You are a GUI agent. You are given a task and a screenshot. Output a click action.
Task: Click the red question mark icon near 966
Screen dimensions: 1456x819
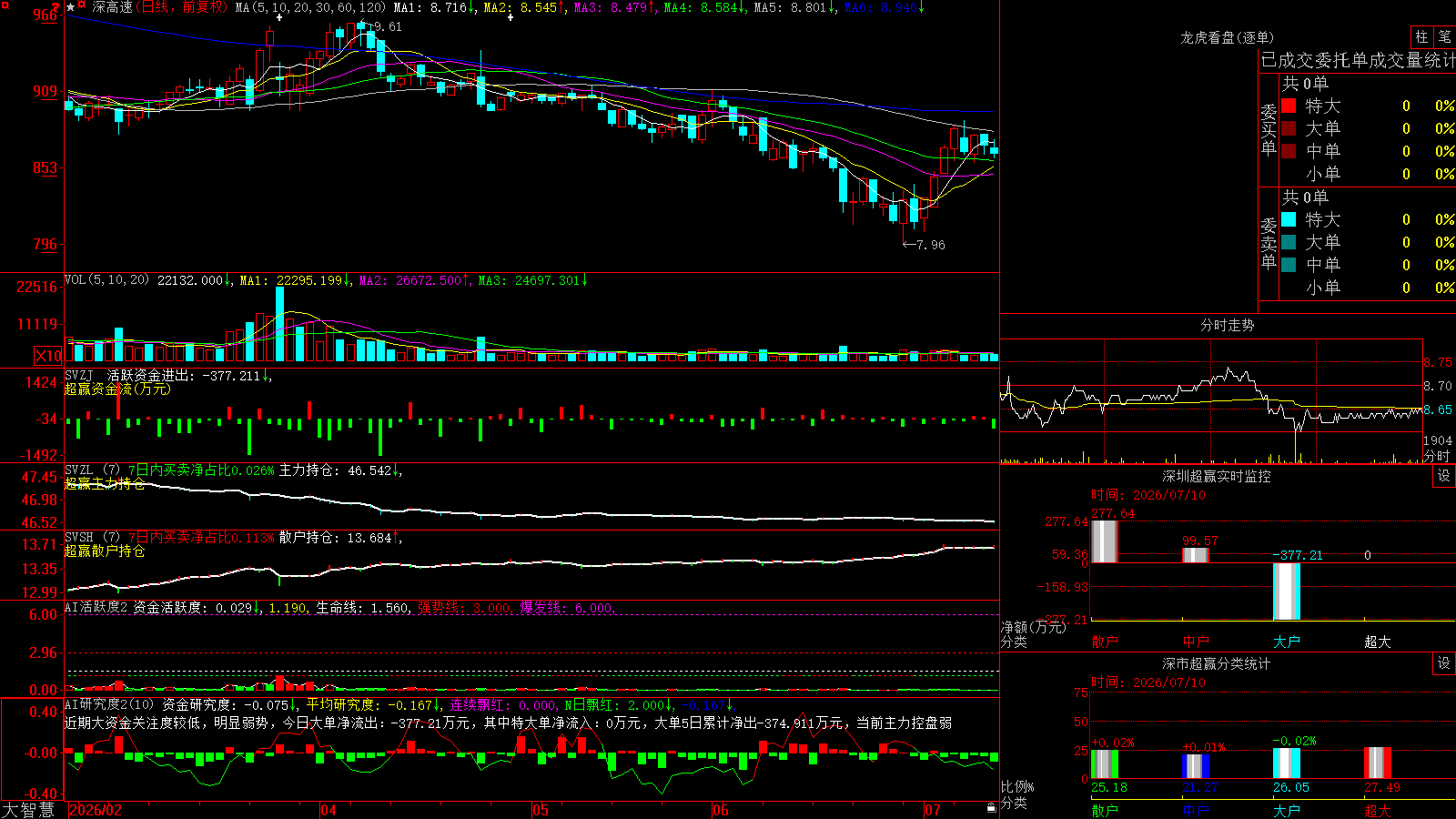tap(56, 7)
